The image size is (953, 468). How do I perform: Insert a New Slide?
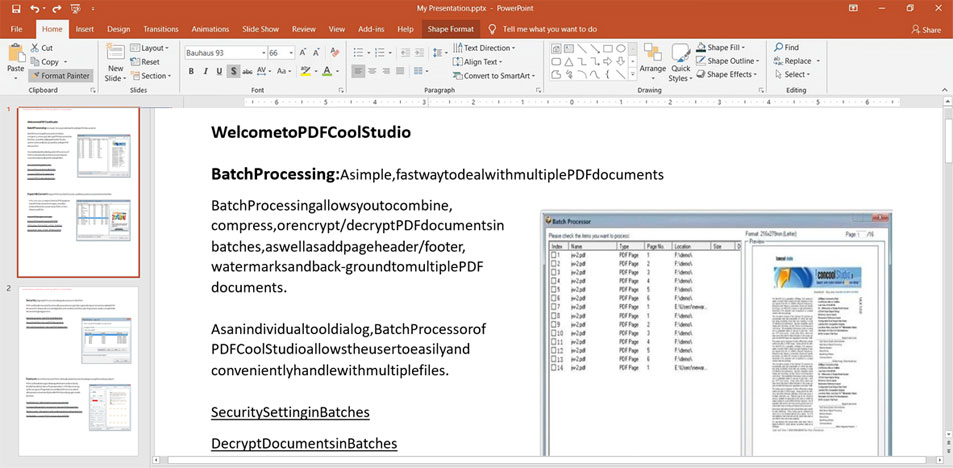115,63
